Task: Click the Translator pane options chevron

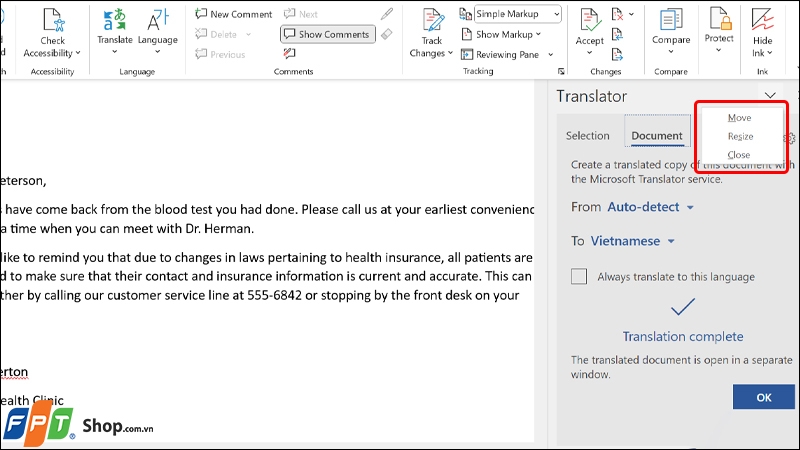Action: (770, 95)
